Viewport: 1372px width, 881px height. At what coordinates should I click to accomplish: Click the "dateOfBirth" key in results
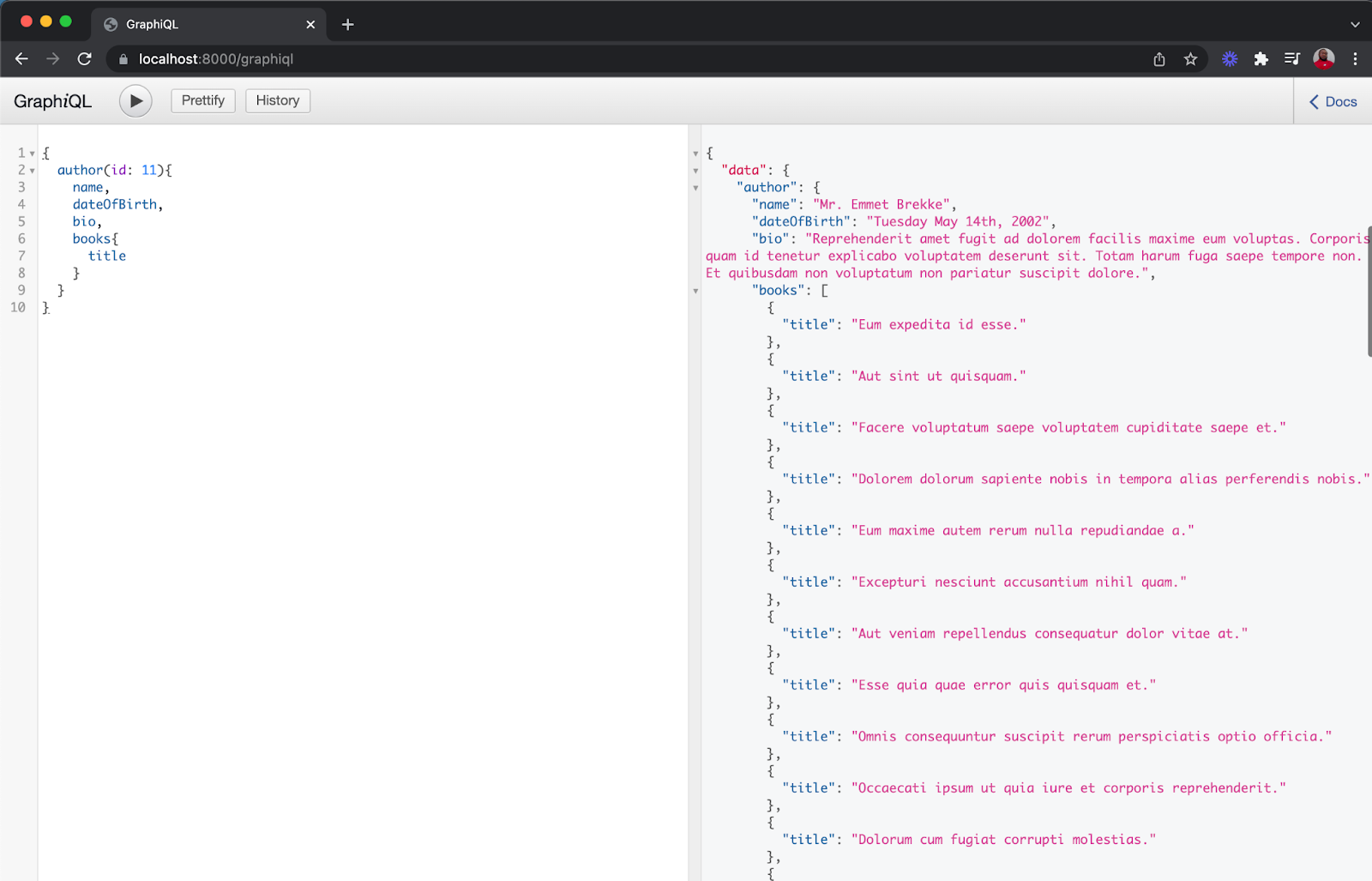802,221
